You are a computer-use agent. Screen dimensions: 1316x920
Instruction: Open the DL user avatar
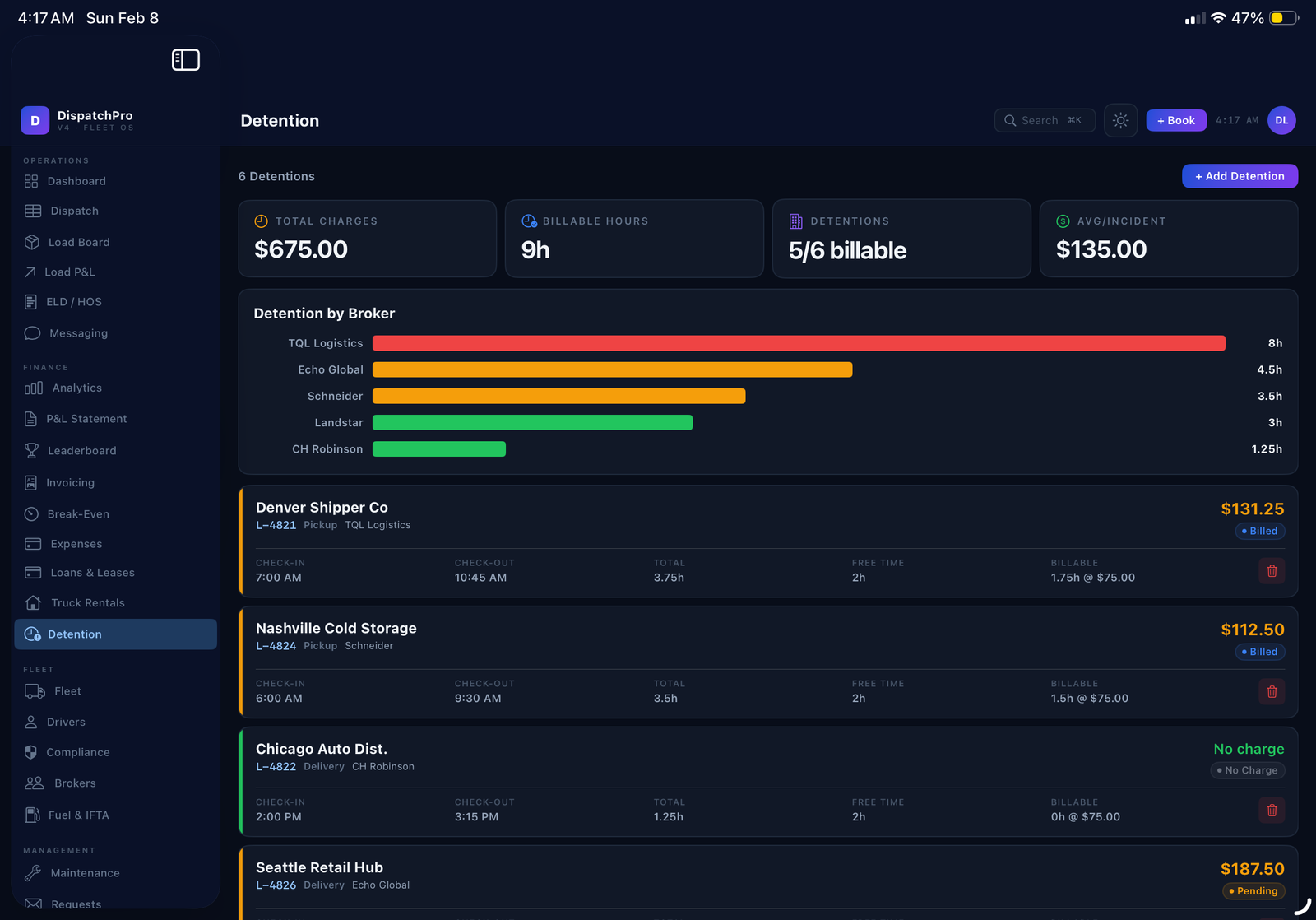pos(1281,120)
